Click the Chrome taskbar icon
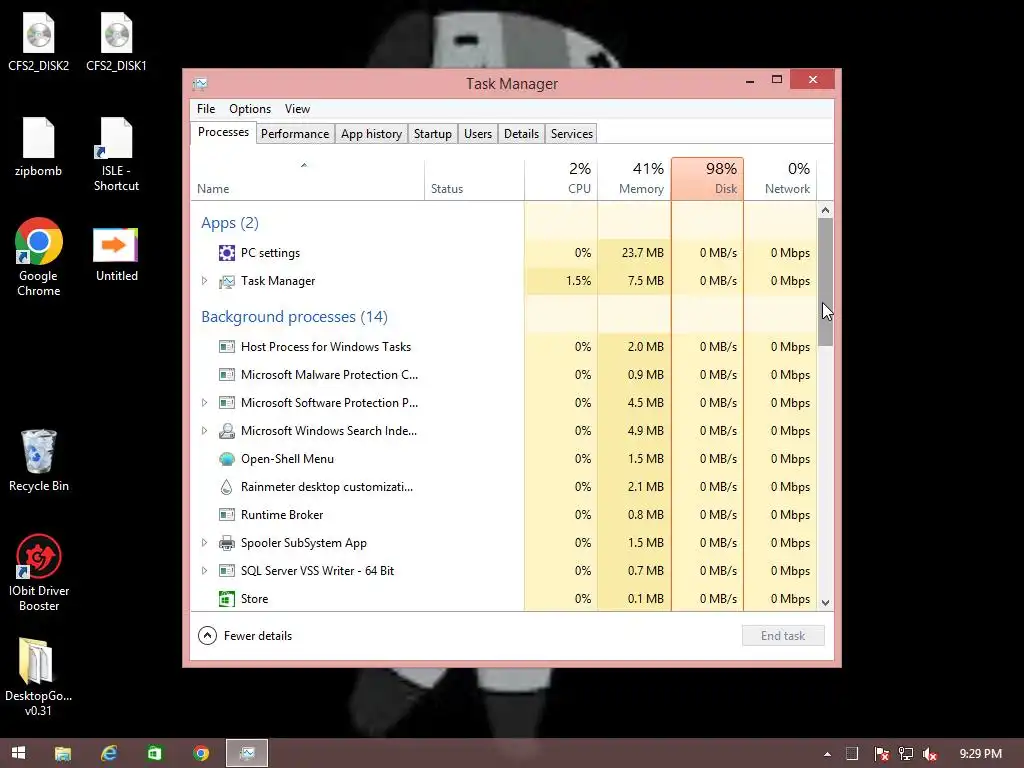This screenshot has height=768, width=1024. [x=201, y=754]
